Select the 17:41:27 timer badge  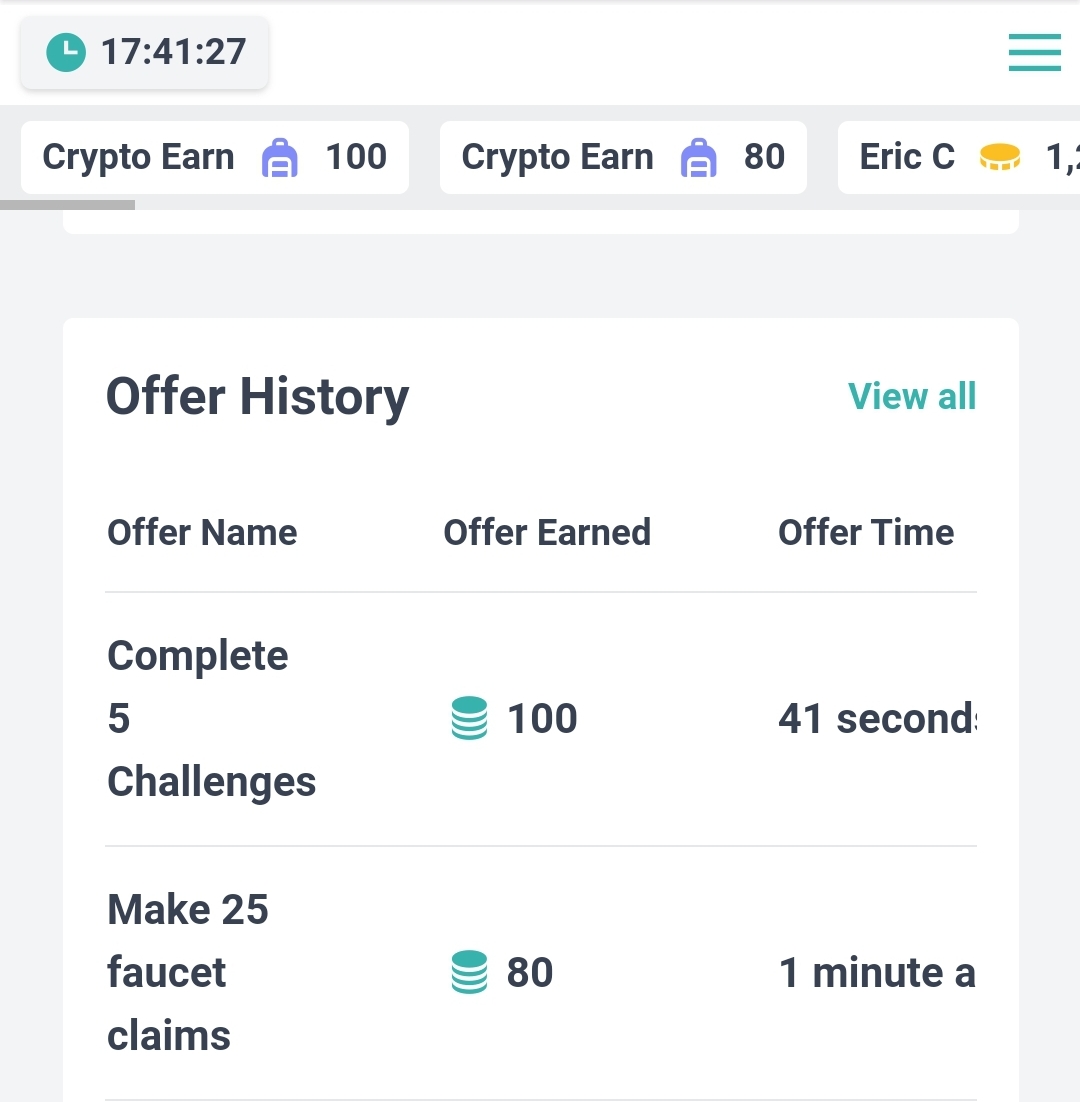144,53
